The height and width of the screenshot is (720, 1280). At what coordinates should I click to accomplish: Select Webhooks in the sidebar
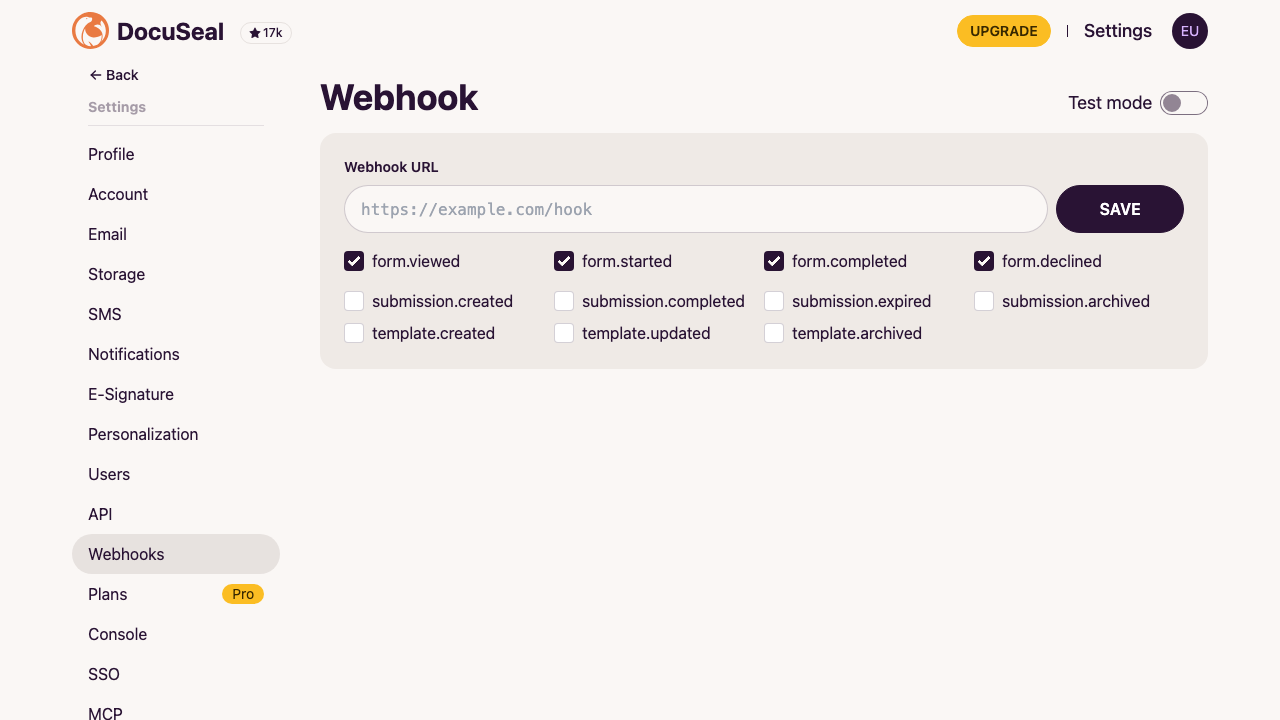tap(176, 554)
